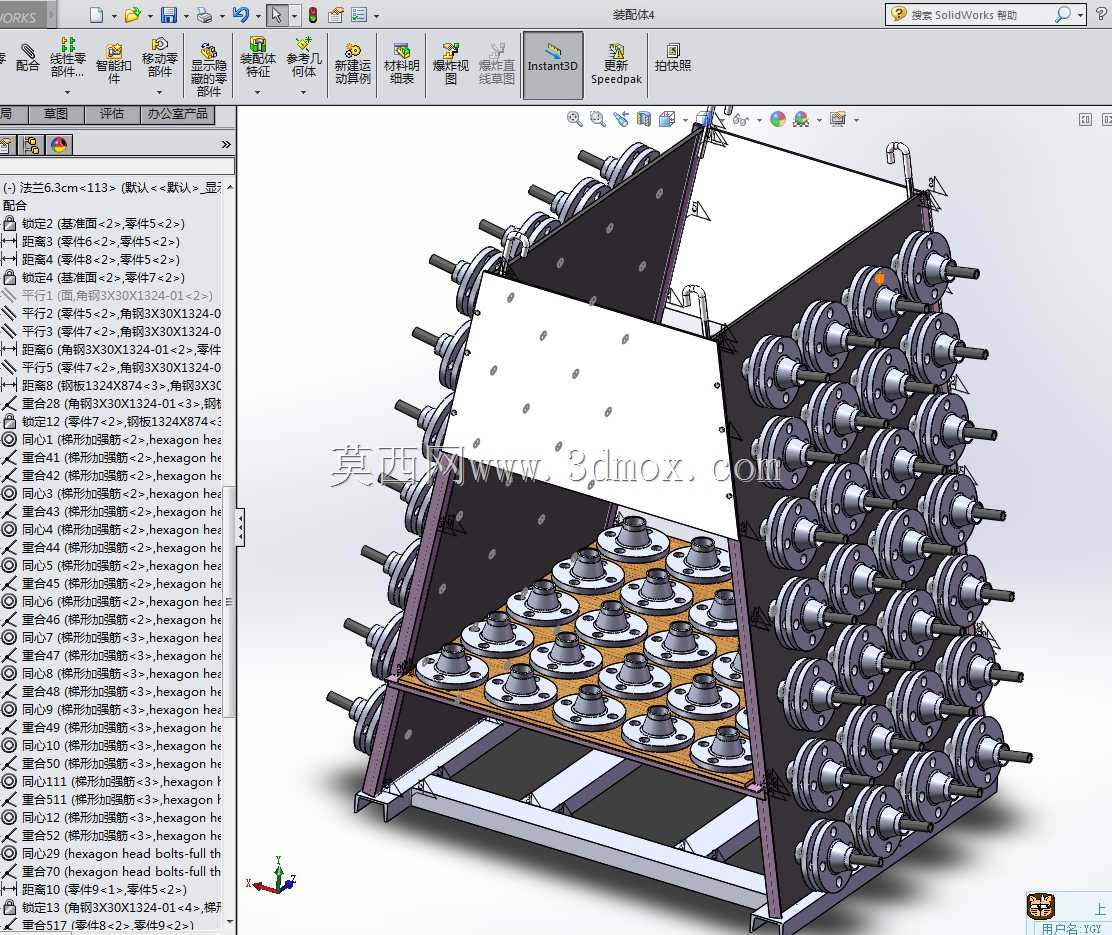Open the Save dropdown arrow

[x=187, y=16]
